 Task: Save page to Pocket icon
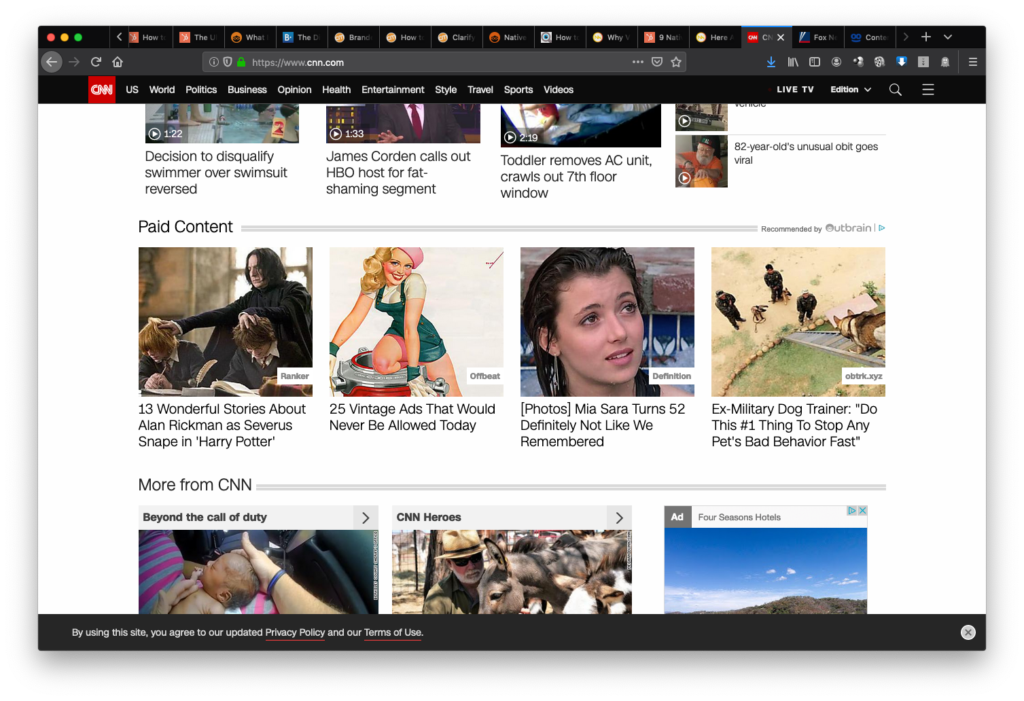tap(657, 62)
